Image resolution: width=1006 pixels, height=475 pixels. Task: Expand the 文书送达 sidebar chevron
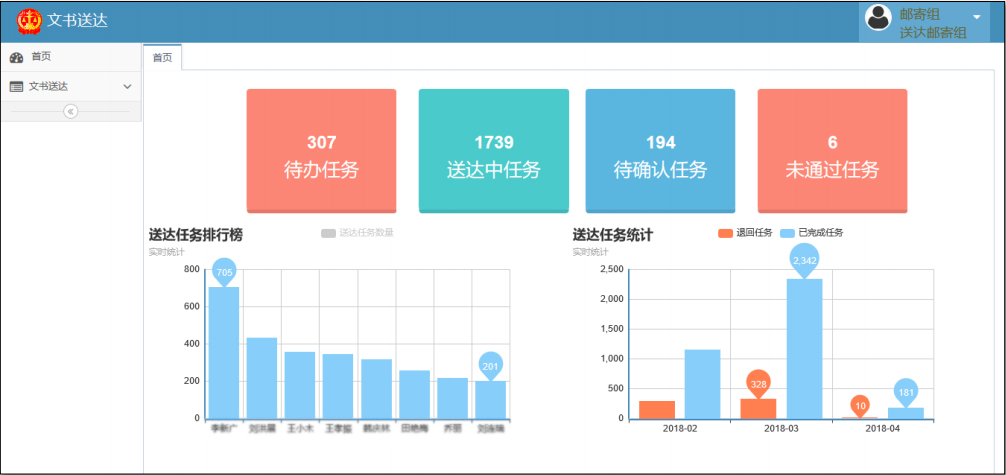127,87
